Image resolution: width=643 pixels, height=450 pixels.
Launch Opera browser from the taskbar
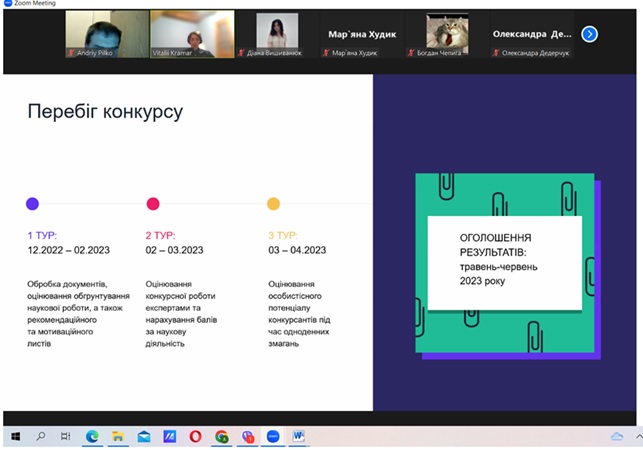(x=195, y=436)
